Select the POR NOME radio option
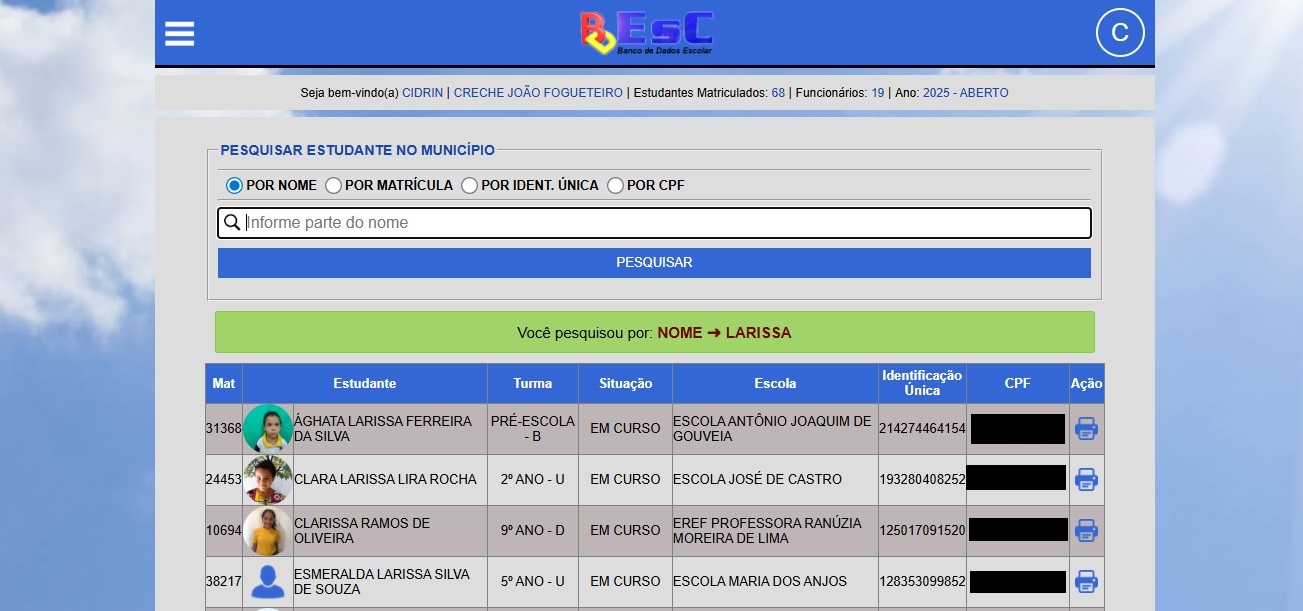The height and width of the screenshot is (611, 1303). [235, 185]
